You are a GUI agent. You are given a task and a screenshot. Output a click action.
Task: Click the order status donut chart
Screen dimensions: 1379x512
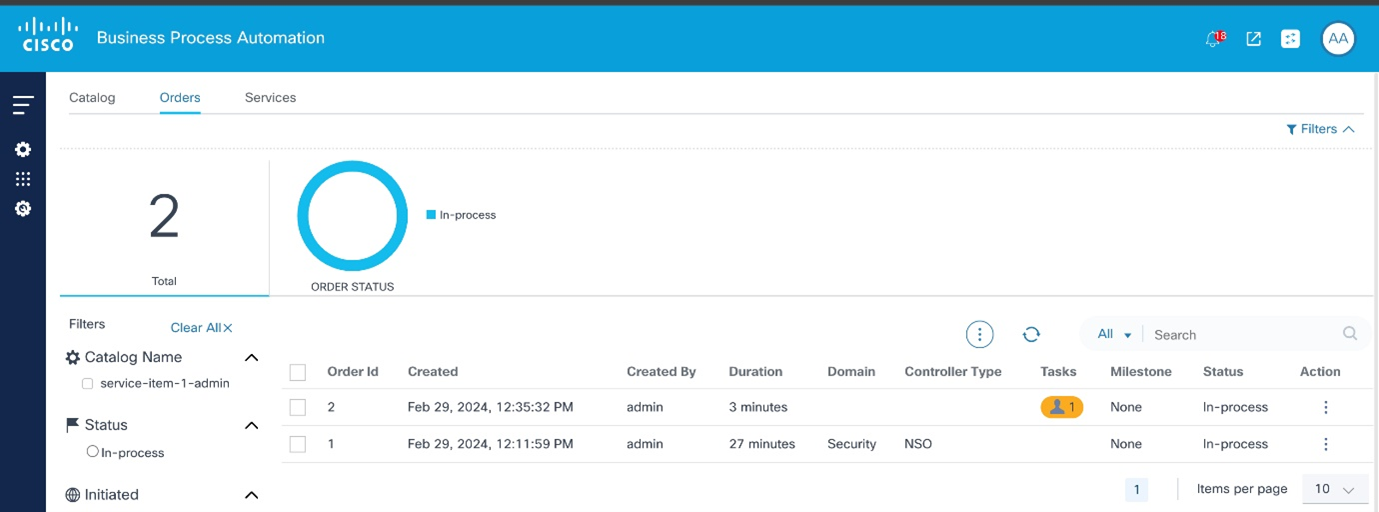(353, 216)
